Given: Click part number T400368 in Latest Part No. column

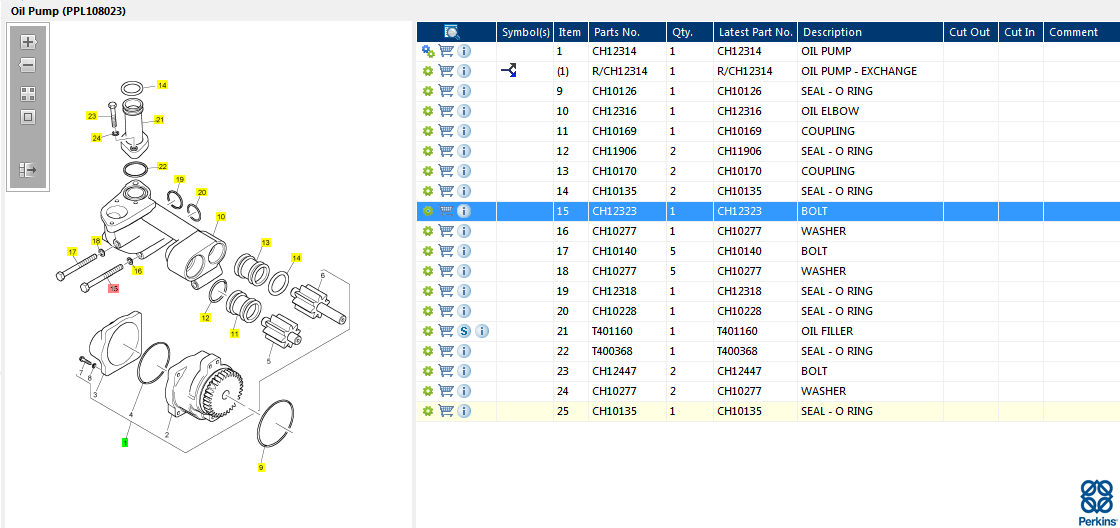Looking at the screenshot, I should 738,352.
